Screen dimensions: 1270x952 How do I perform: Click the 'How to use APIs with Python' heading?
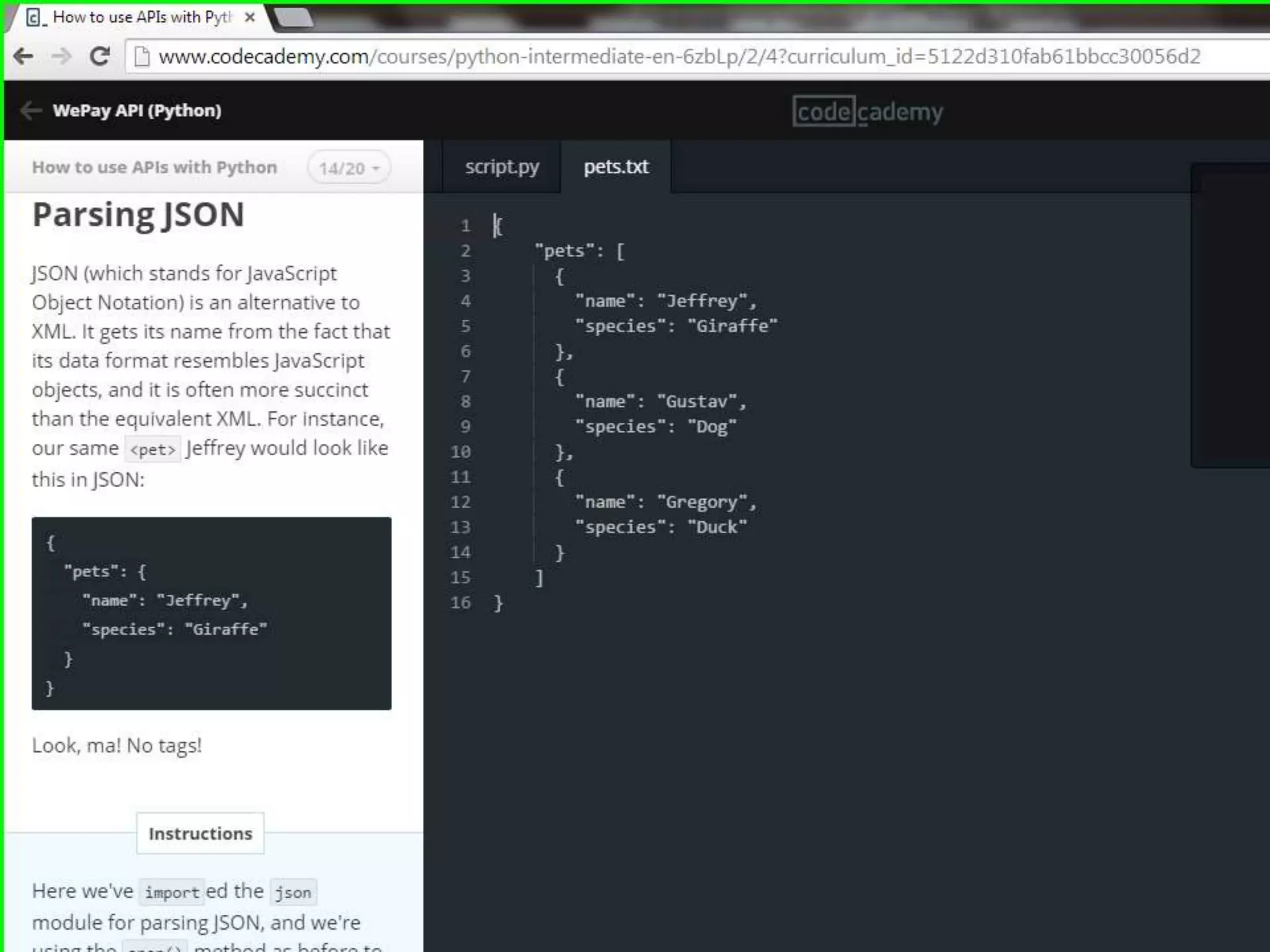[x=154, y=167]
